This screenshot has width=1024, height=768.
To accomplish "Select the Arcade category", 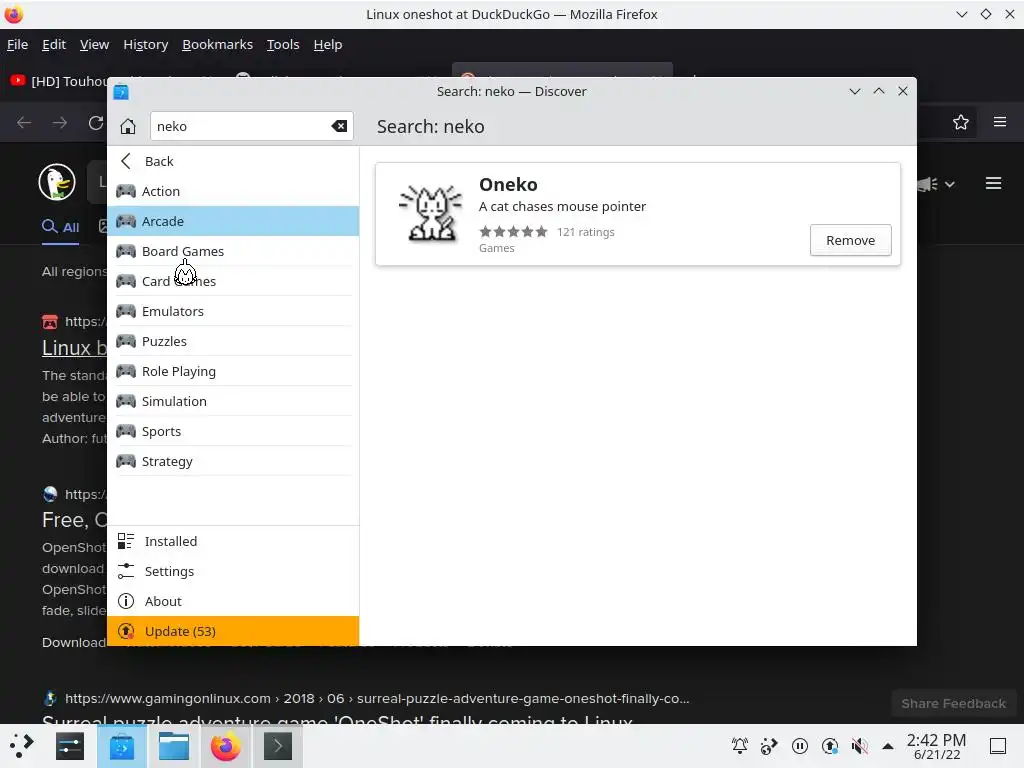I will (233, 221).
